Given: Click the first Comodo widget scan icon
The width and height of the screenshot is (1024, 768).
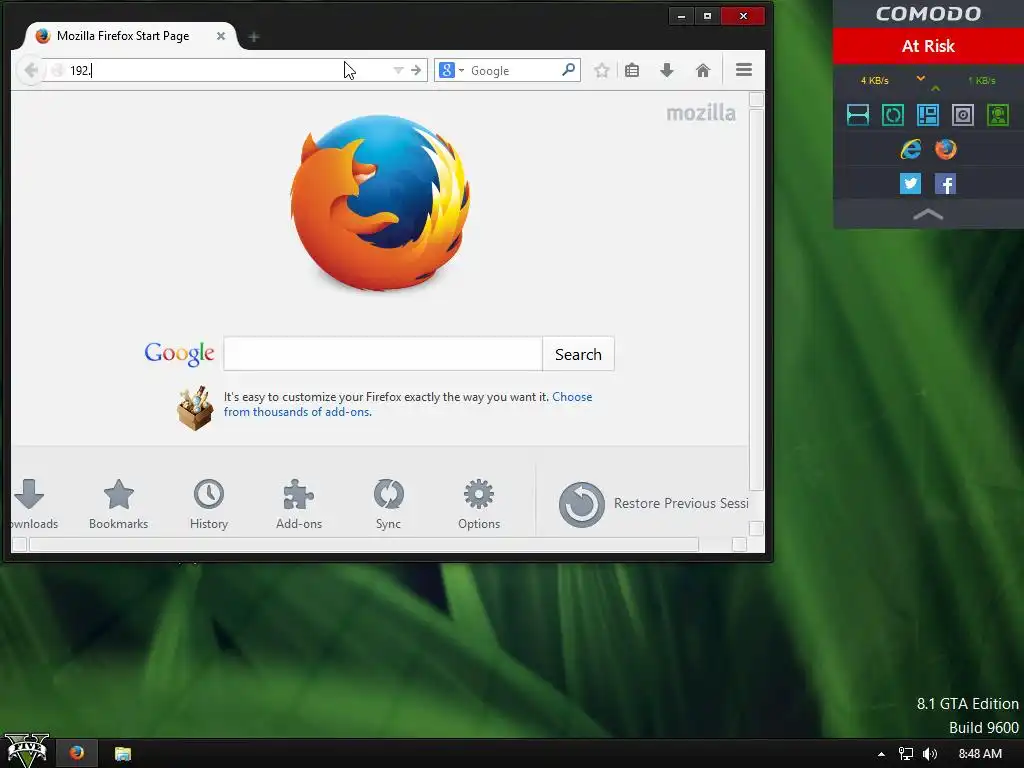Looking at the screenshot, I should [x=857, y=115].
